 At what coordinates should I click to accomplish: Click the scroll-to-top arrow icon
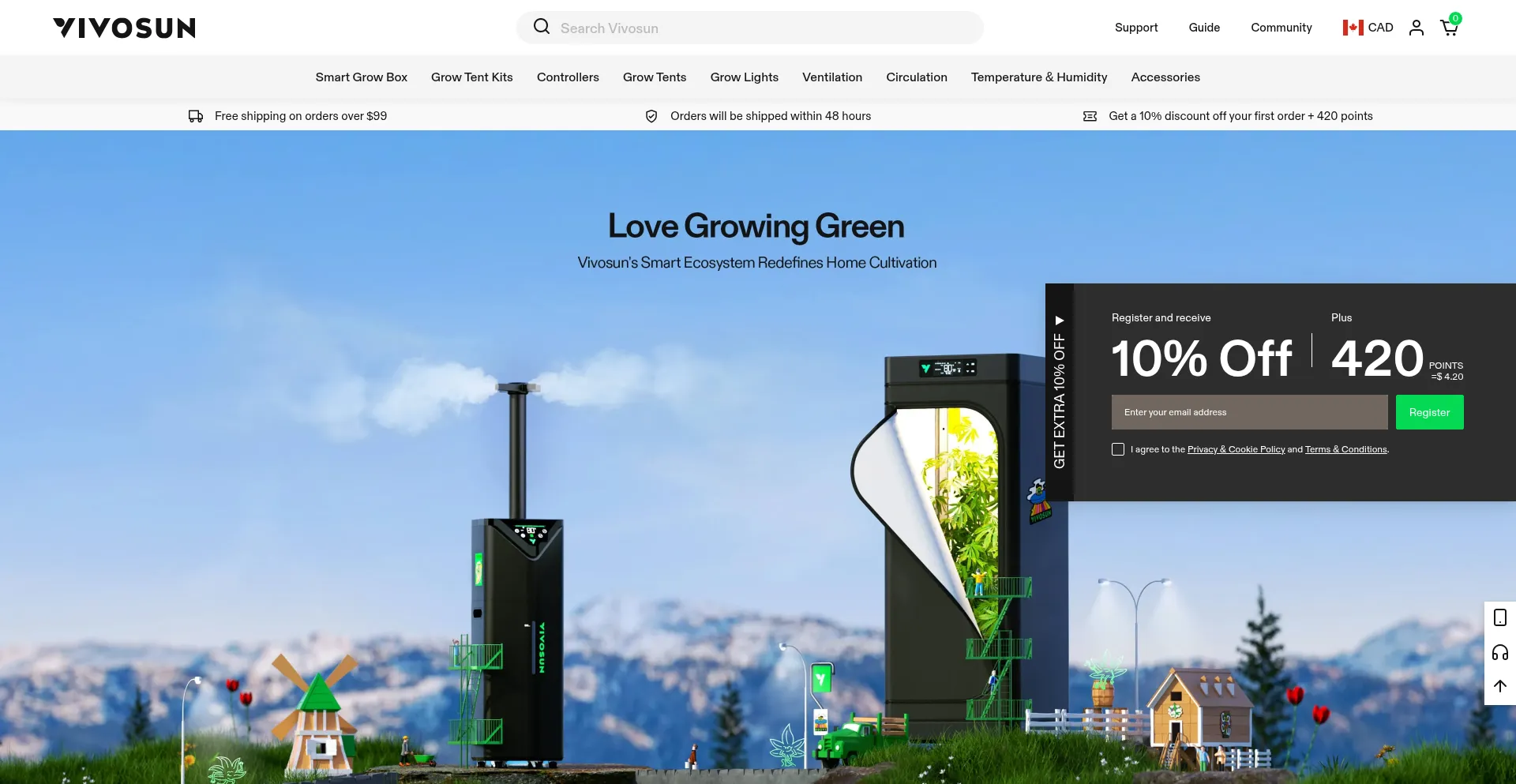1499,686
